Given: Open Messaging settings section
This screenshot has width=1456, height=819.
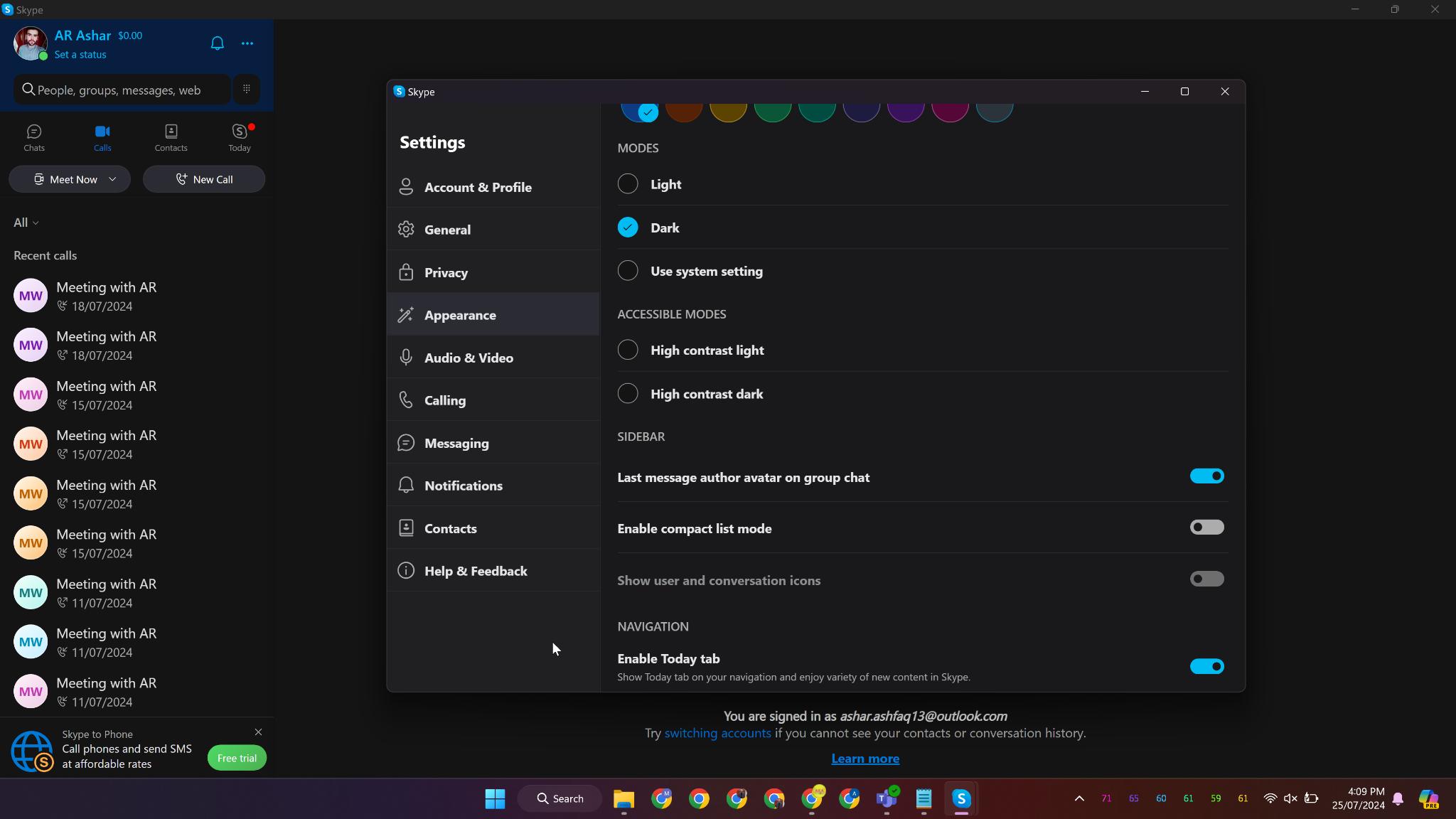Looking at the screenshot, I should pos(493,443).
